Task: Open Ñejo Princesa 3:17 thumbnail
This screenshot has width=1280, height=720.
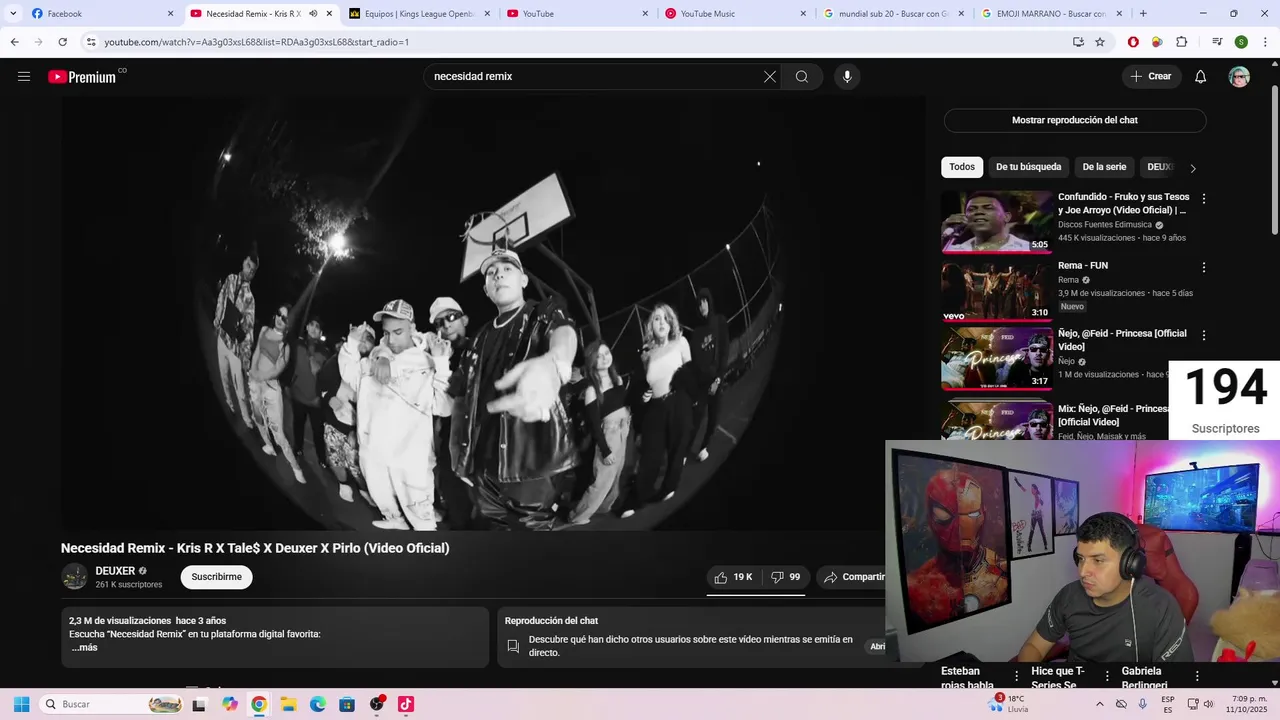Action: [x=997, y=358]
